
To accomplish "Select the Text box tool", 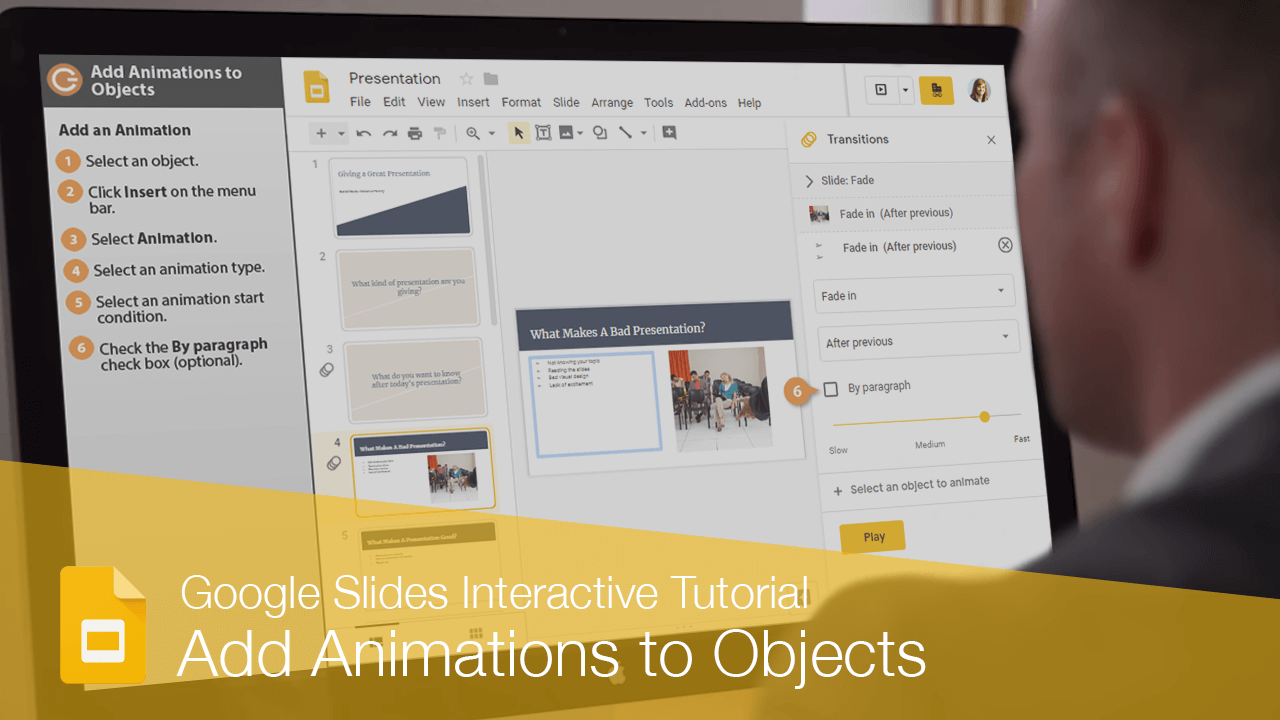I will (542, 132).
